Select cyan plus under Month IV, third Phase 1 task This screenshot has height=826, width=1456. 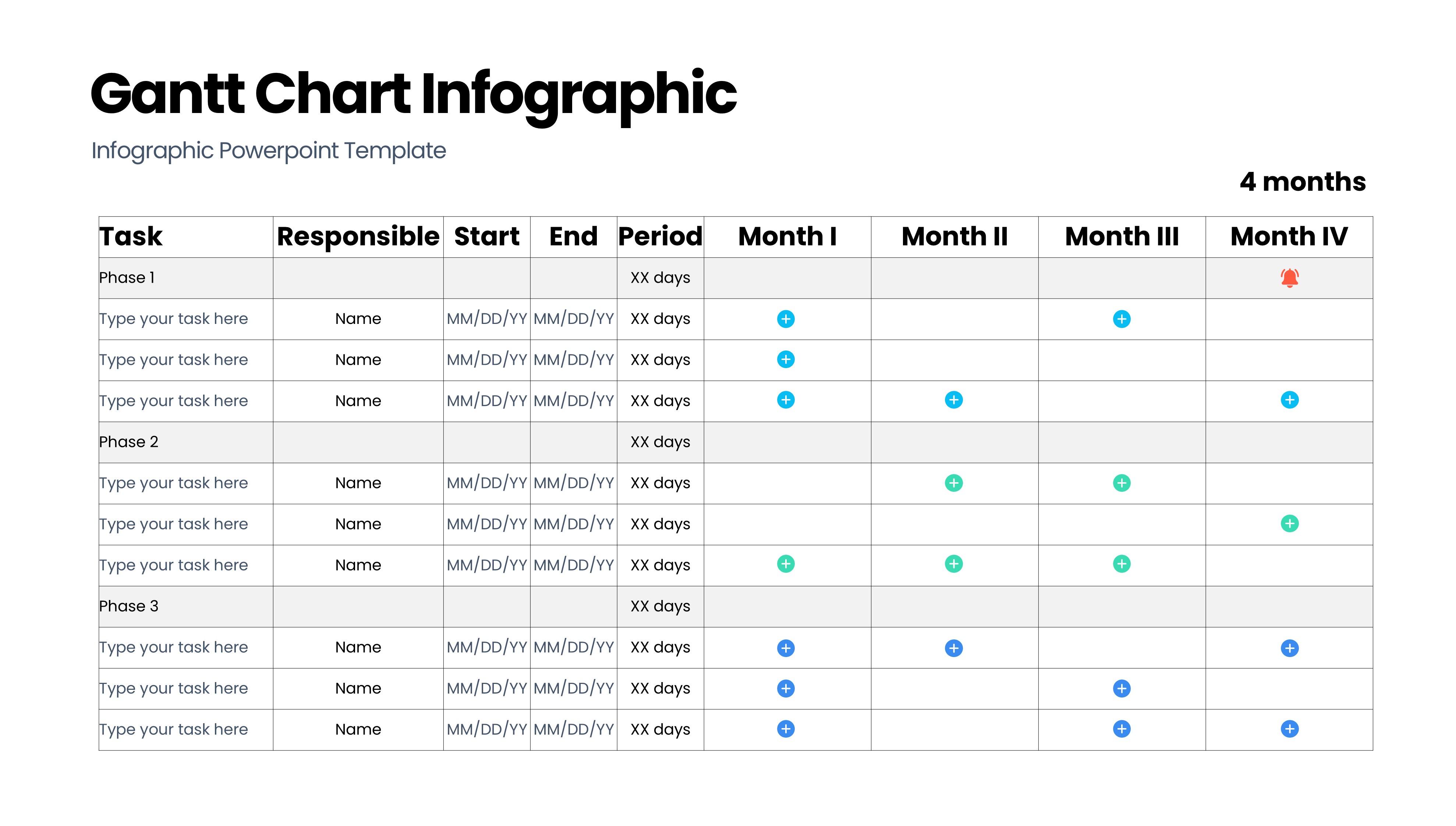1289,400
